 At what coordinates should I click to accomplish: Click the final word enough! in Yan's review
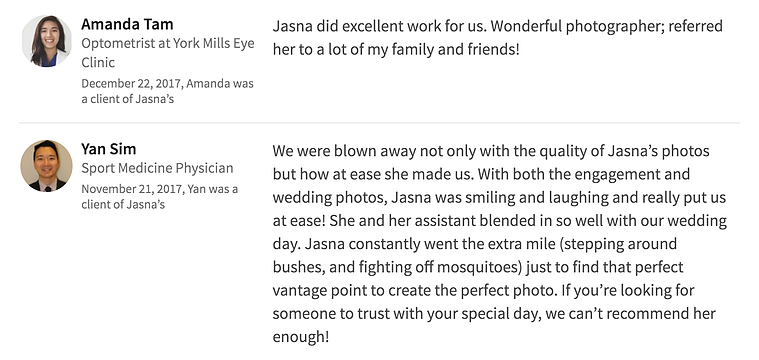pos(301,337)
